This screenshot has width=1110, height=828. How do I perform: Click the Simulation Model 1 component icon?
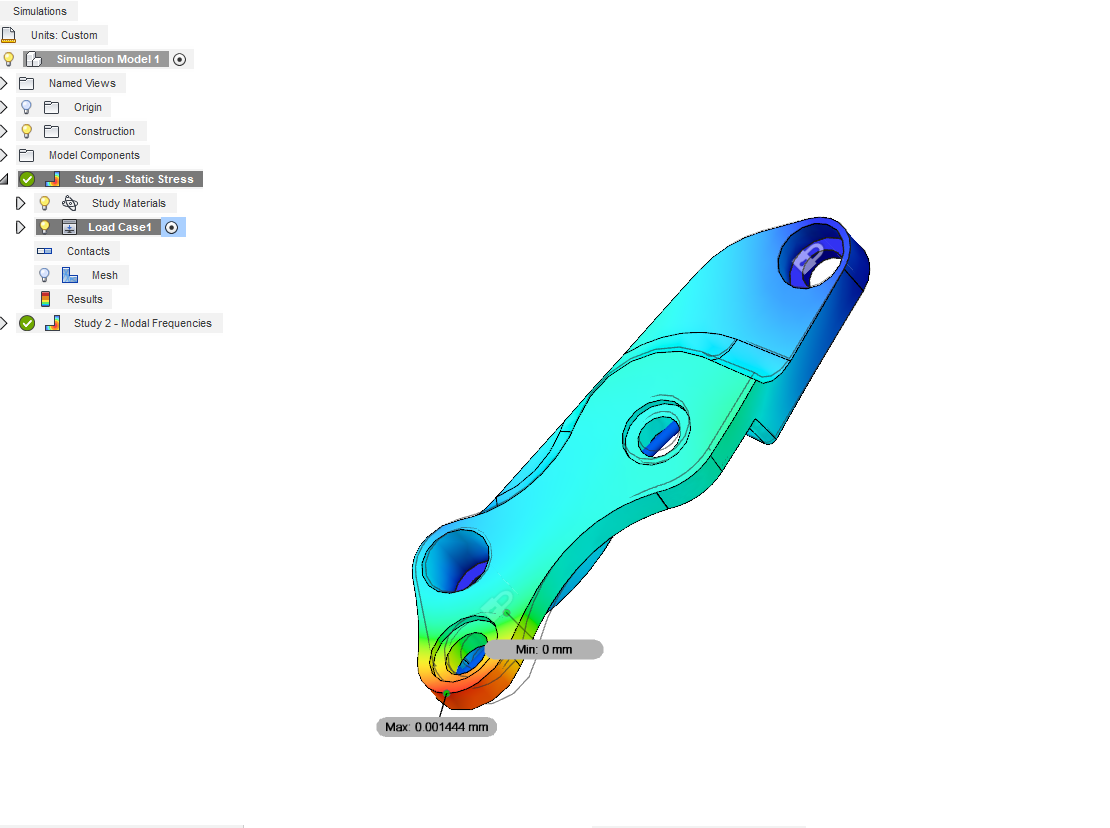tap(32, 59)
